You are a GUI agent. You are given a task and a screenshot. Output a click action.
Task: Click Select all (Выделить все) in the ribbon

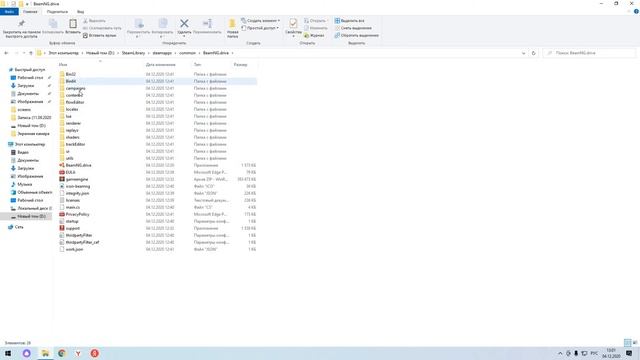click(x=349, y=20)
